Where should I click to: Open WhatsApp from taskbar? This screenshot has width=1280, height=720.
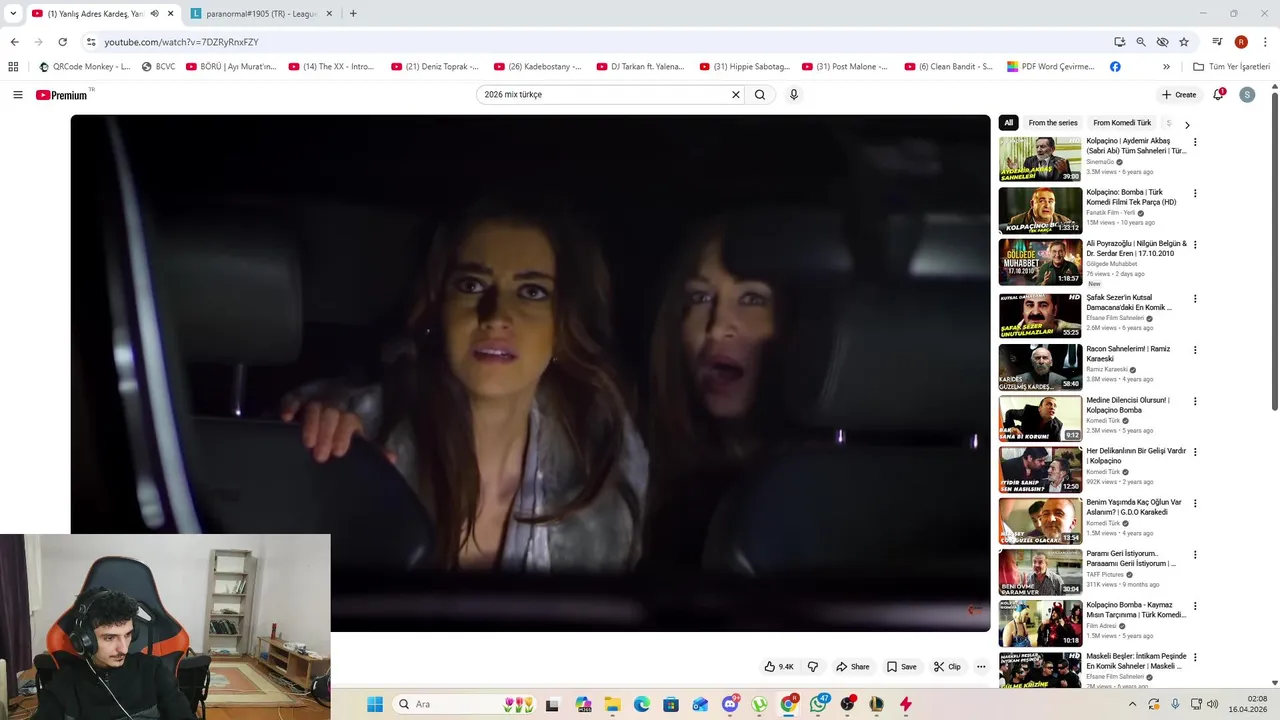coord(818,704)
